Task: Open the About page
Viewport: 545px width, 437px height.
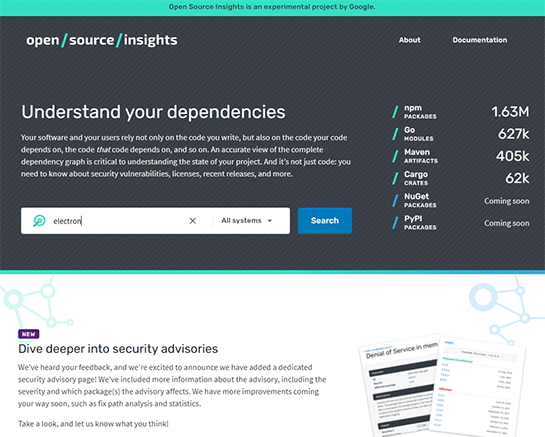Action: coord(409,40)
